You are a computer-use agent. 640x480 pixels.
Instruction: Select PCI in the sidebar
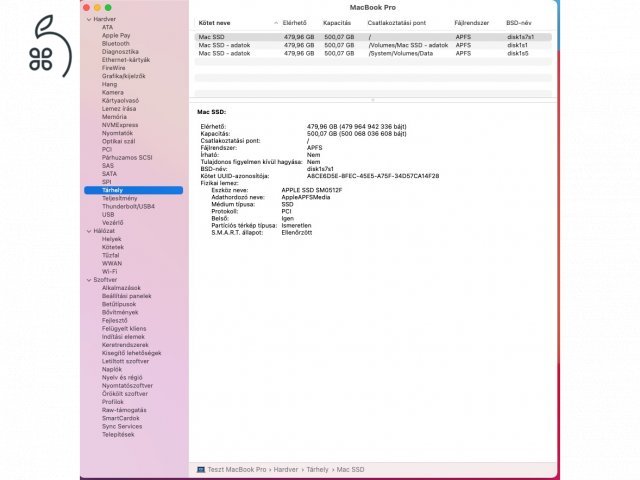107,149
